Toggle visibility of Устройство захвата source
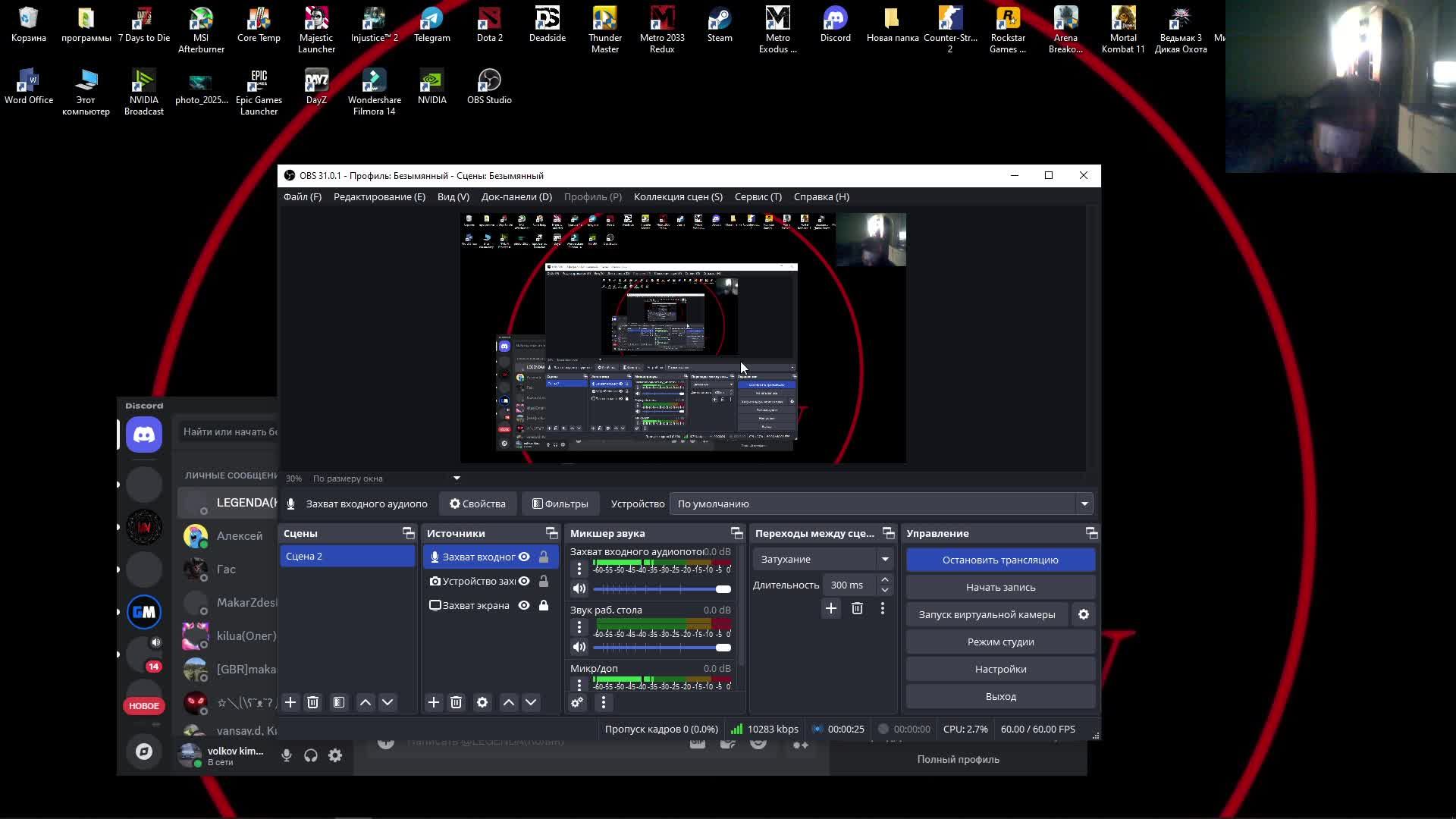1456x819 pixels. (524, 581)
